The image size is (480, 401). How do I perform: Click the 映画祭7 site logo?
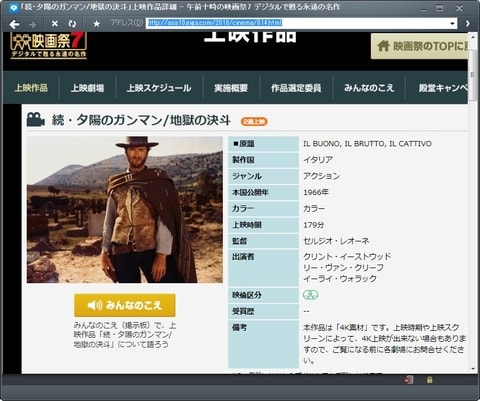(x=49, y=46)
